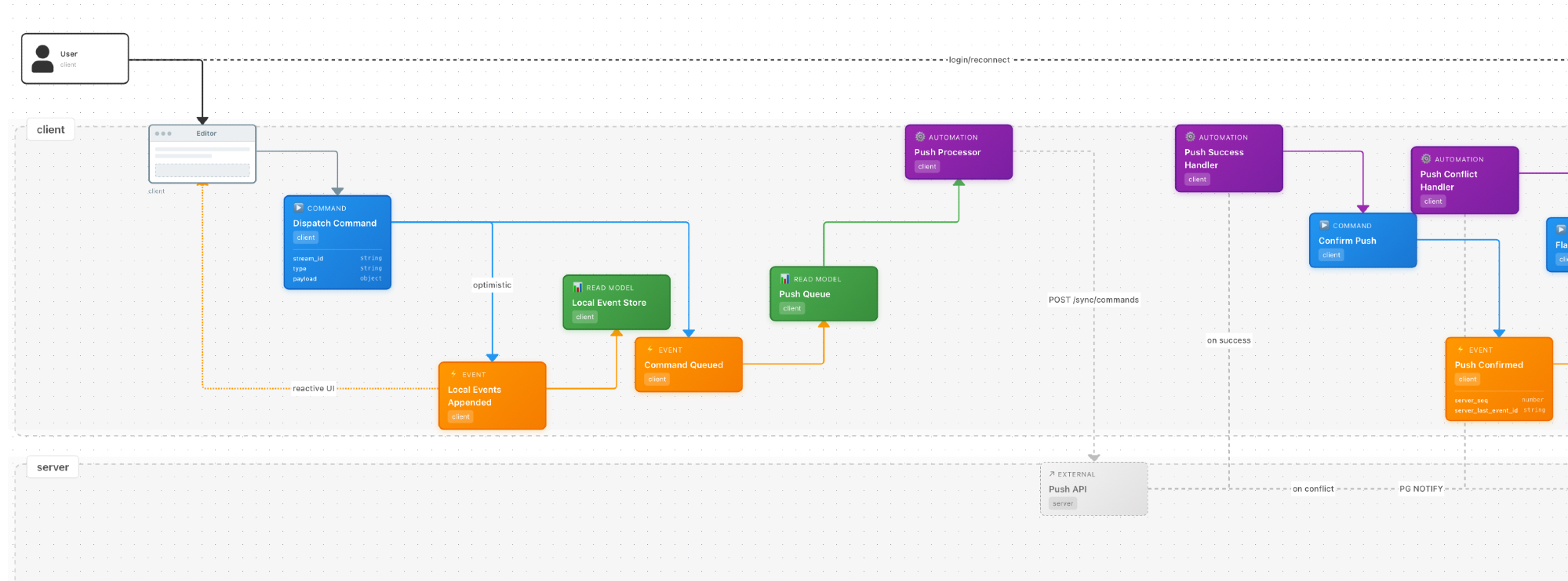1568x581 pixels.
Task: Click the "reactive UI" edge label
Action: (x=313, y=389)
